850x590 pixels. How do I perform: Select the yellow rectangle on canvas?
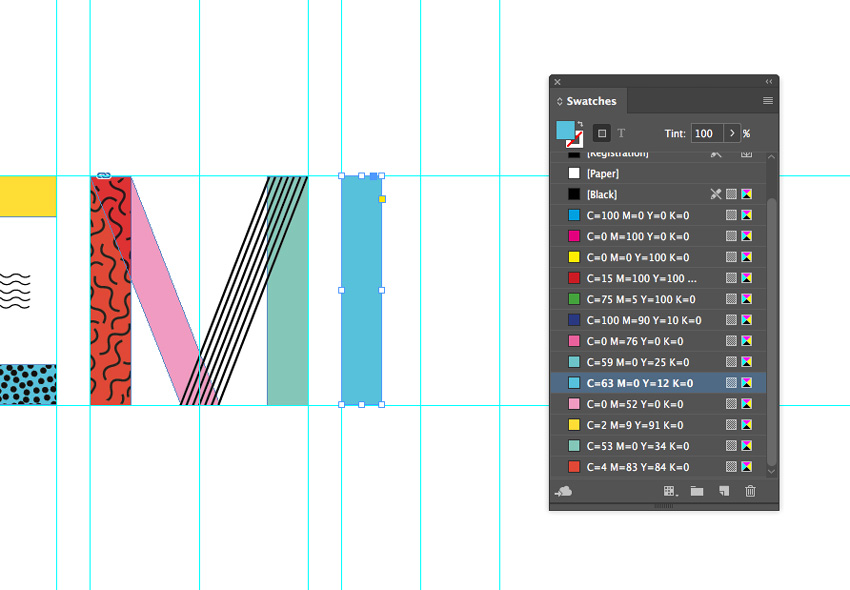coord(28,196)
